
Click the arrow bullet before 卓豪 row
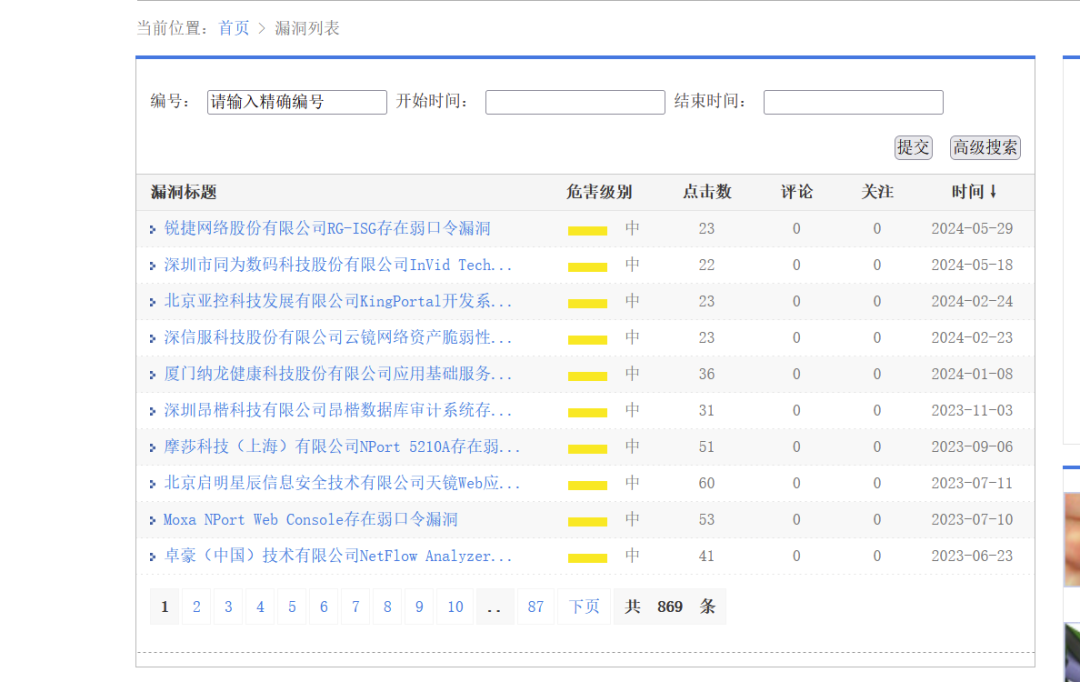tap(153, 557)
